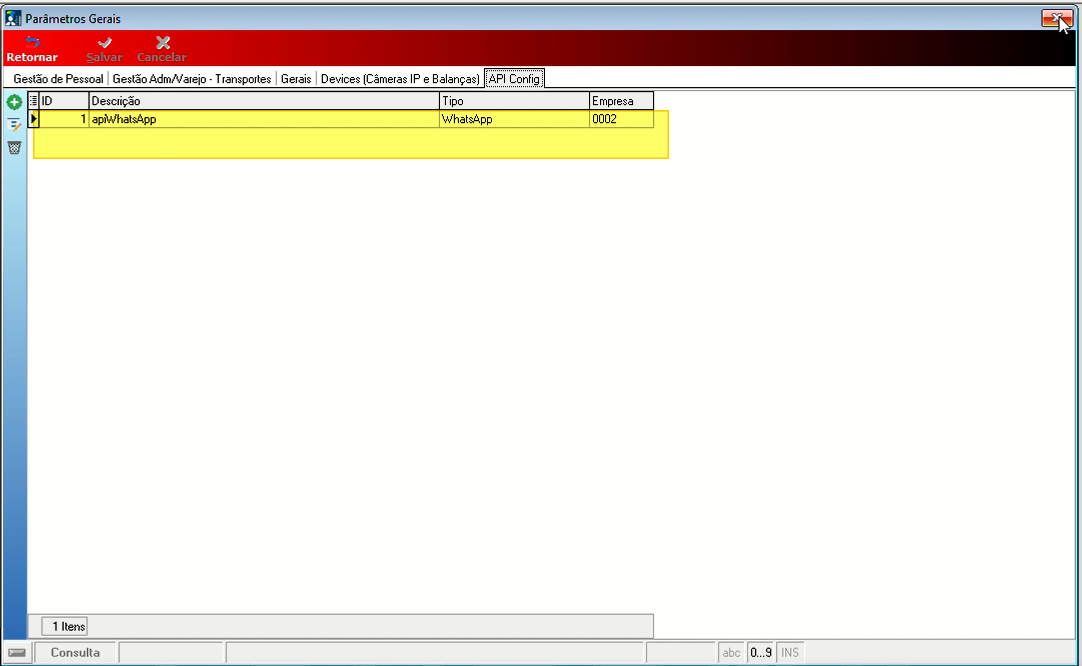Select the apiWhatsApp description cell
Image resolution: width=1082 pixels, height=666 pixels.
click(x=264, y=119)
